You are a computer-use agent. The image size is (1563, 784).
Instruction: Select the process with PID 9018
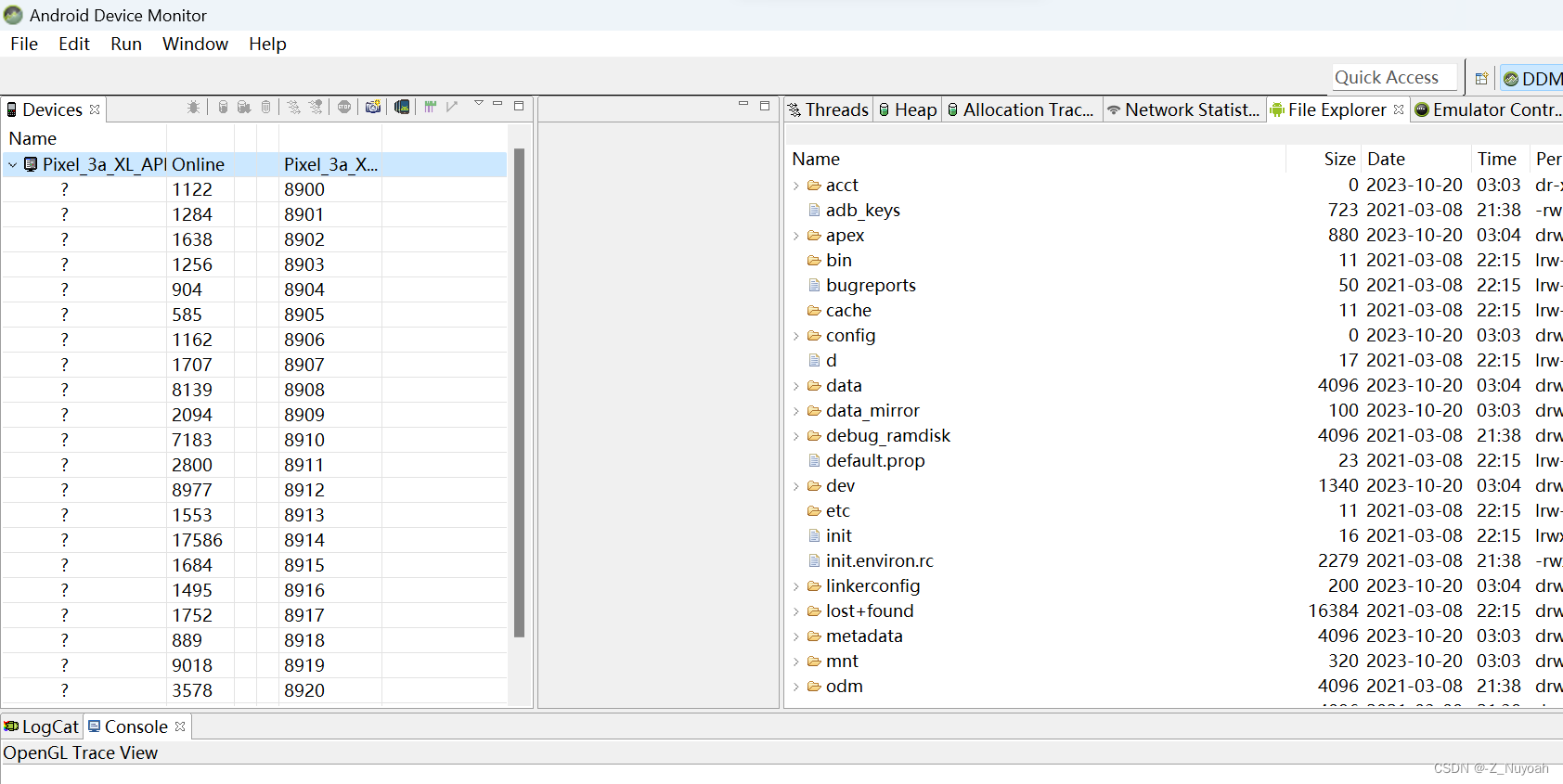(255, 665)
